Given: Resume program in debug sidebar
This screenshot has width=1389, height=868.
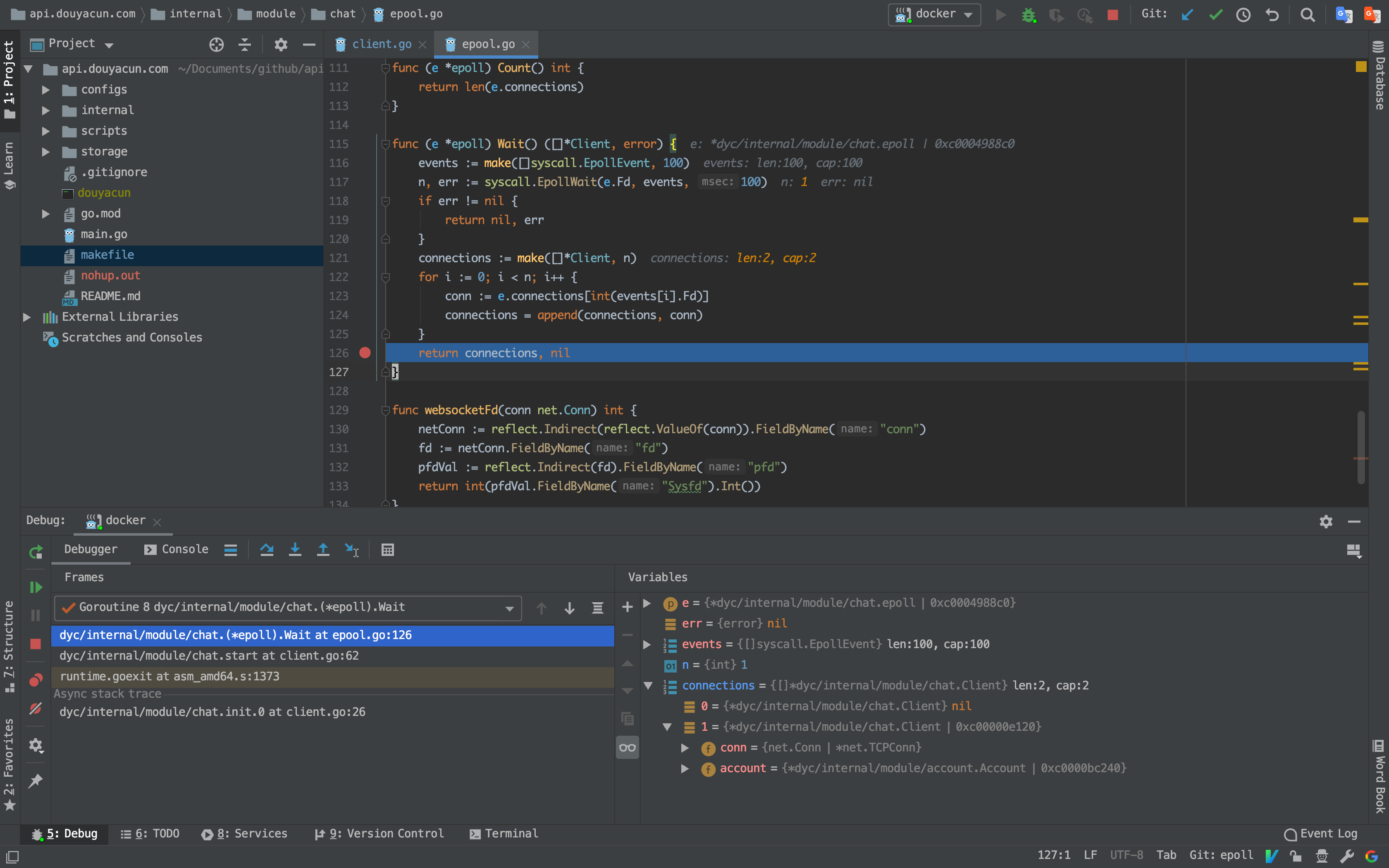Looking at the screenshot, I should coord(36,587).
